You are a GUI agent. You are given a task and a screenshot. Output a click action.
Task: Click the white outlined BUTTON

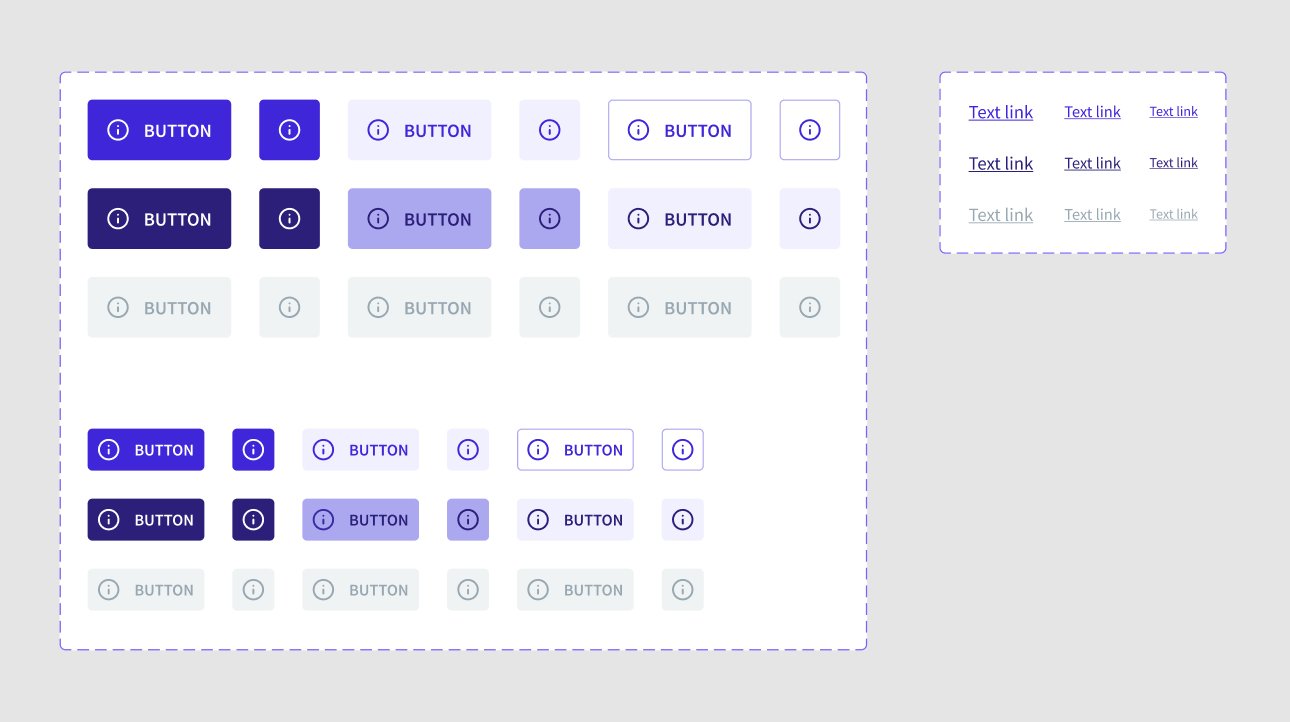[x=679, y=129]
